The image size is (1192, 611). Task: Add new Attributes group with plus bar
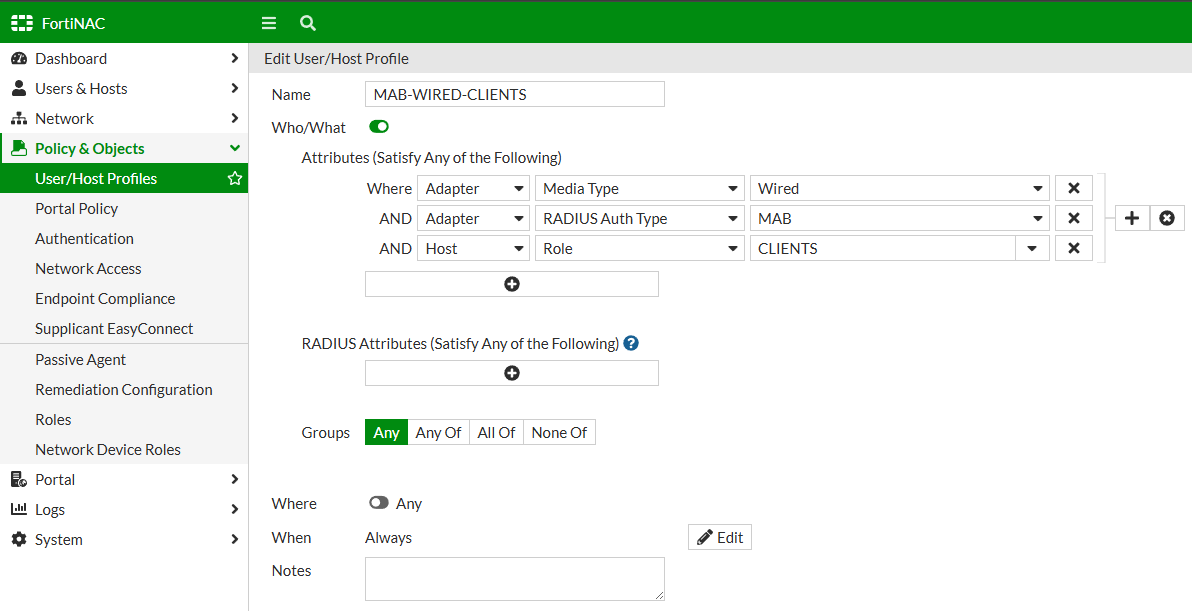(512, 284)
